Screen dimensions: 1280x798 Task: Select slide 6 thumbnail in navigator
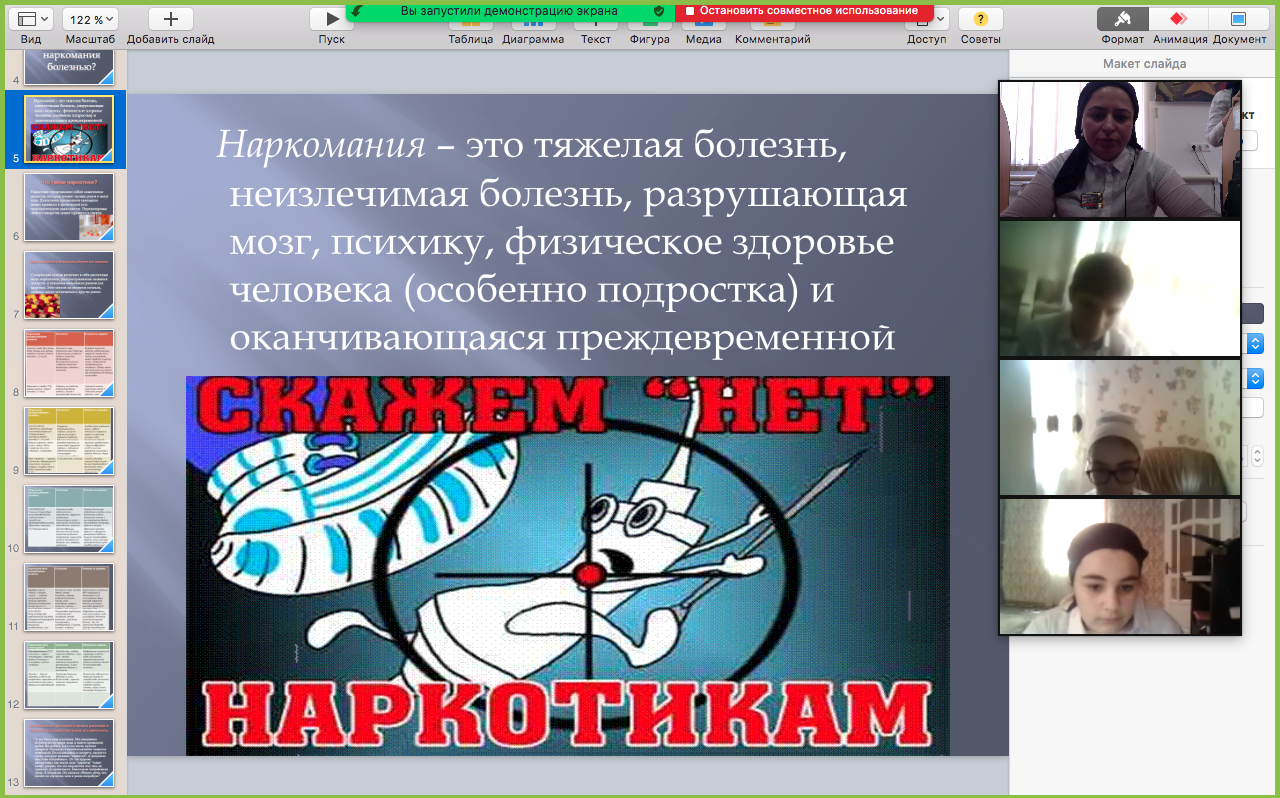click(69, 207)
